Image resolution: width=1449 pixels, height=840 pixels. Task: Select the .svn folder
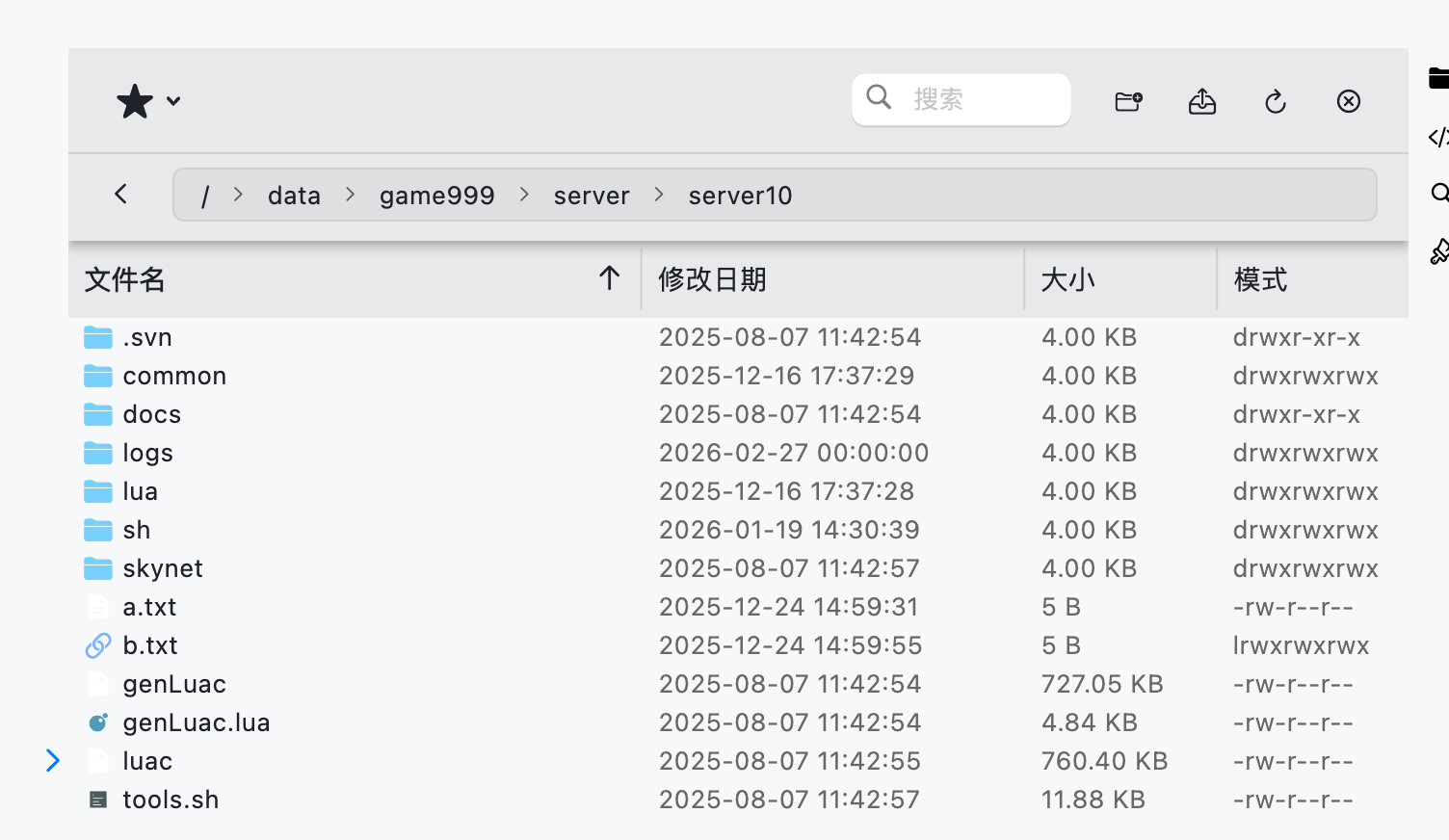(x=147, y=337)
